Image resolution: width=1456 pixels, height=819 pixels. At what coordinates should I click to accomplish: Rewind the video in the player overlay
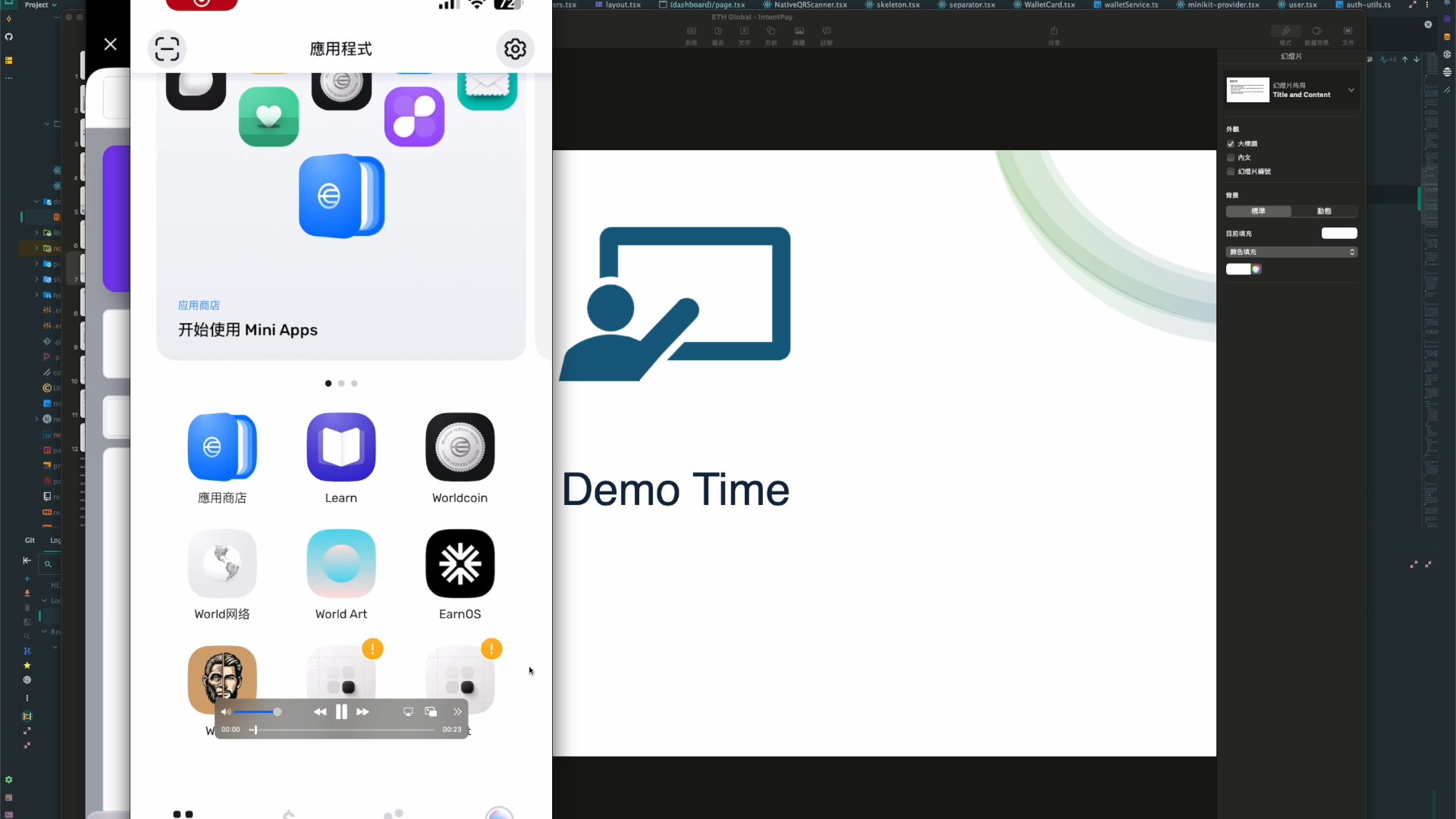tap(320, 711)
